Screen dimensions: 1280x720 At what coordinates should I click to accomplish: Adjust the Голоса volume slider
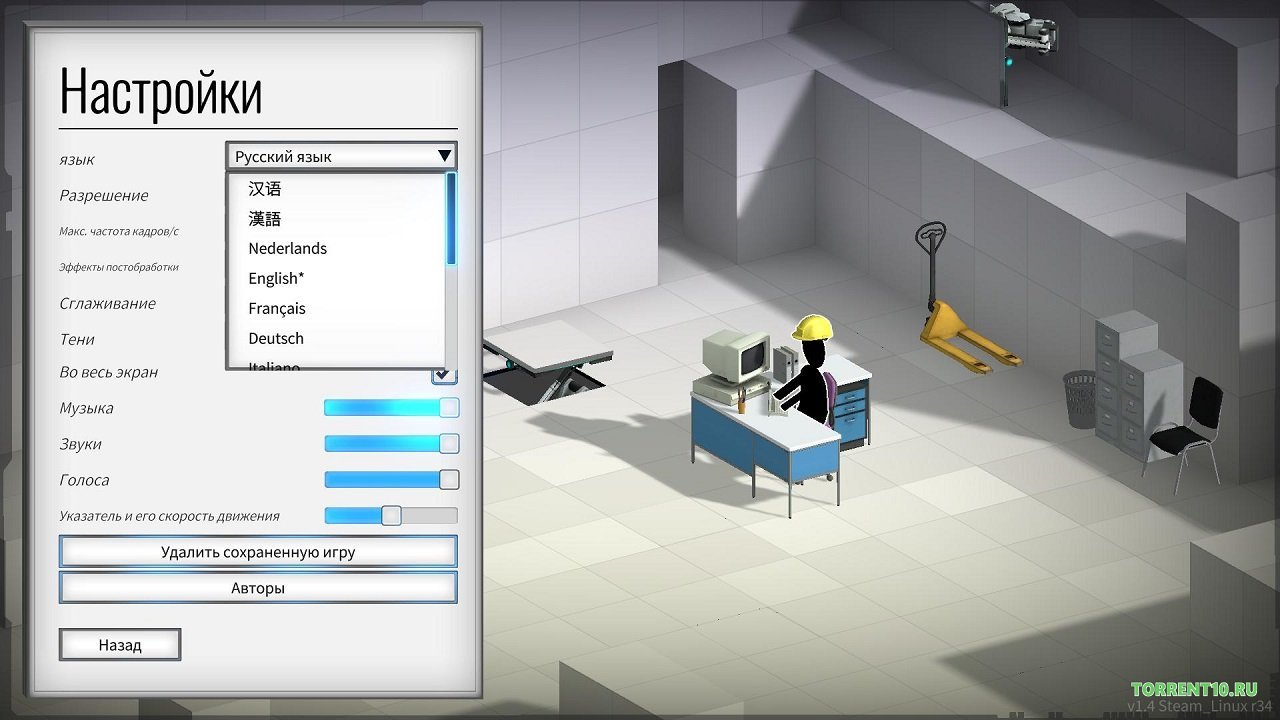390,480
